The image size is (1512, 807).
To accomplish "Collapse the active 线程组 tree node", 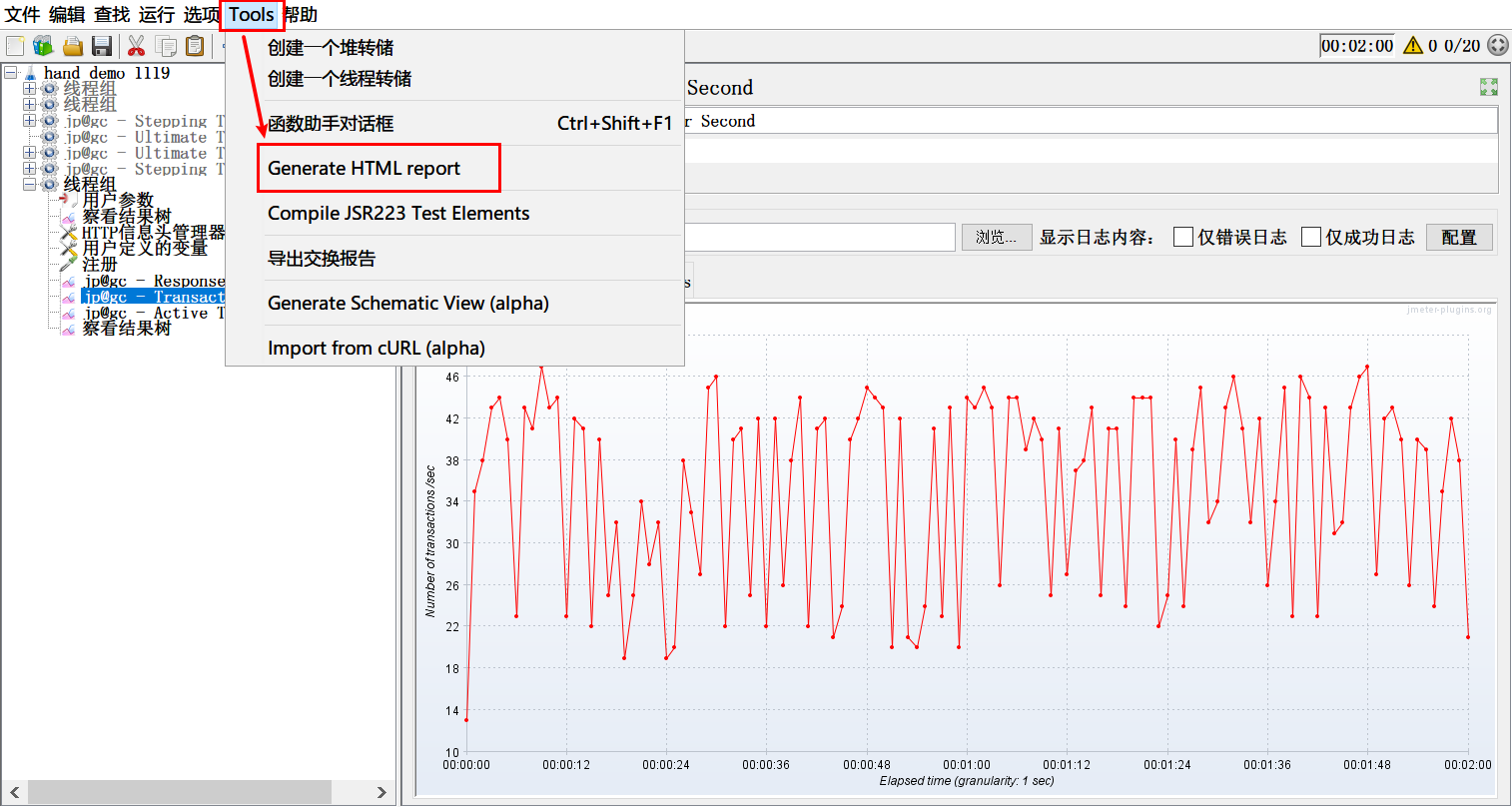I will pos(29,185).
